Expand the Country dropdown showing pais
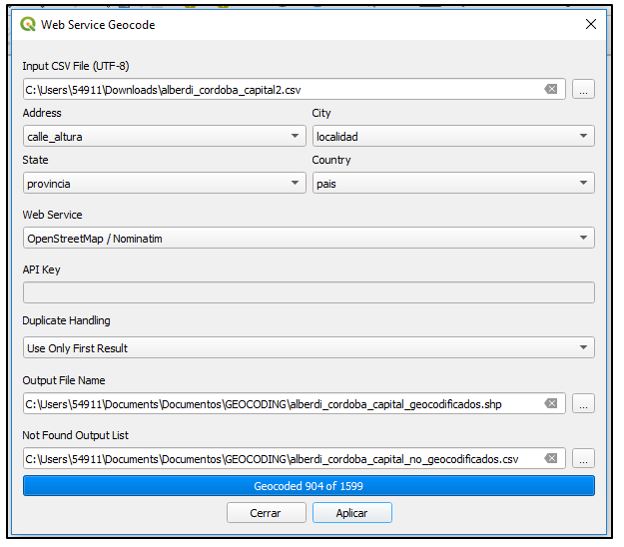This screenshot has height=547, width=624. [x=453, y=183]
